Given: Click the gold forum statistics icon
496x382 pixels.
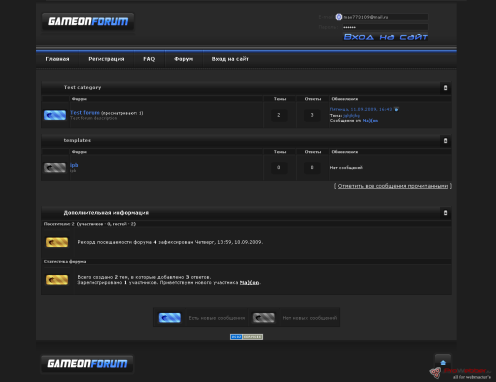Looking at the screenshot, I should point(57,280).
